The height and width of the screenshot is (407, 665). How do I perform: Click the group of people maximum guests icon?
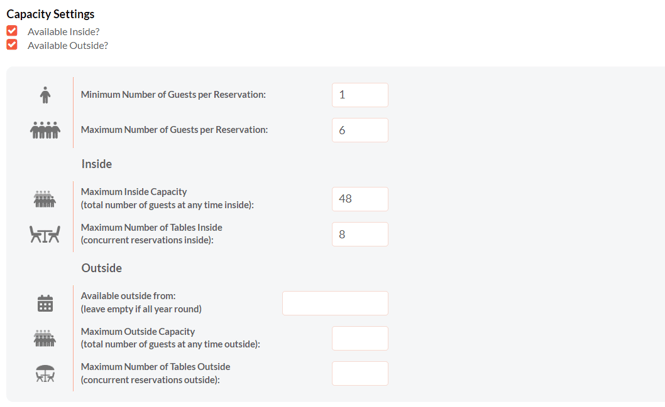(45, 130)
